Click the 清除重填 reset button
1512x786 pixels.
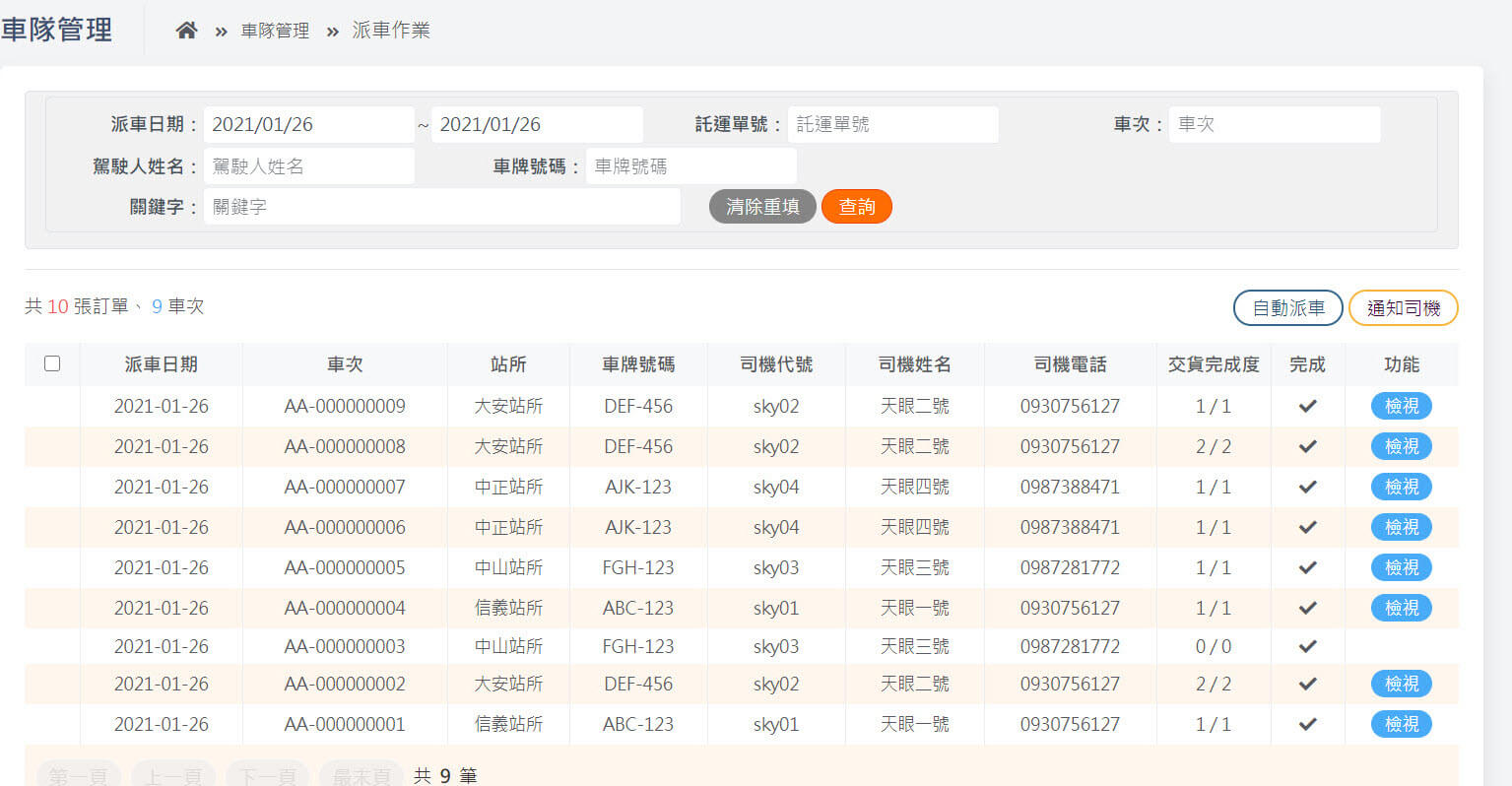761,207
